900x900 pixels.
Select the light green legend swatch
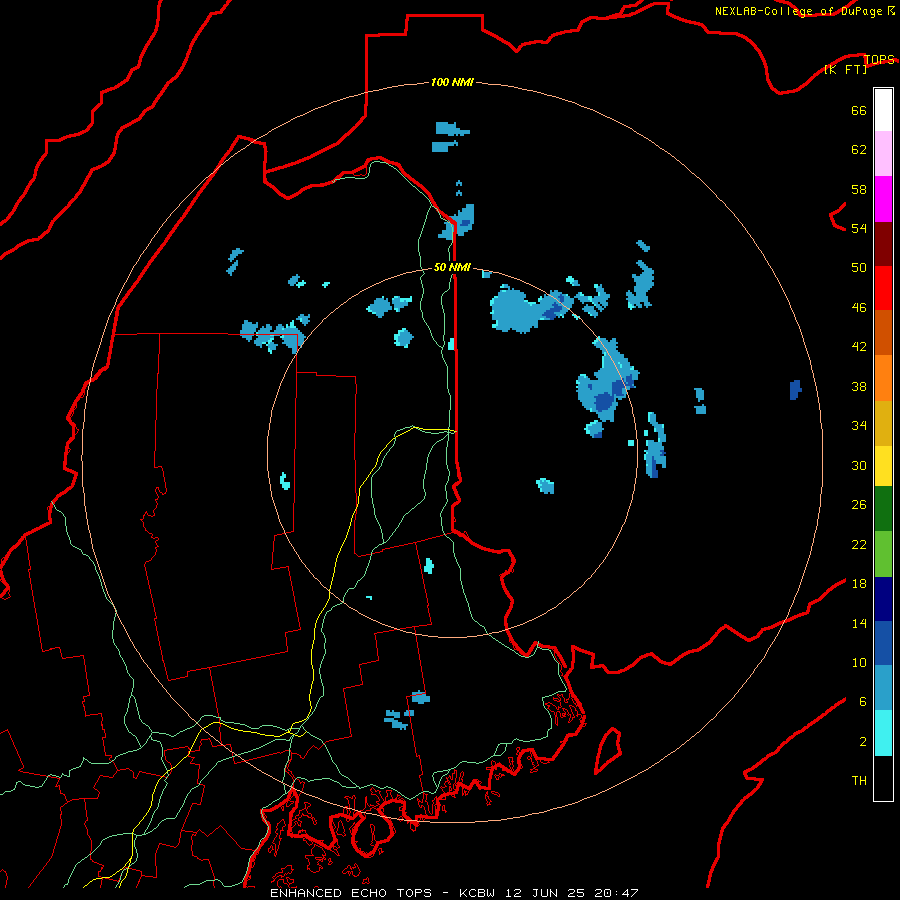tap(883, 554)
